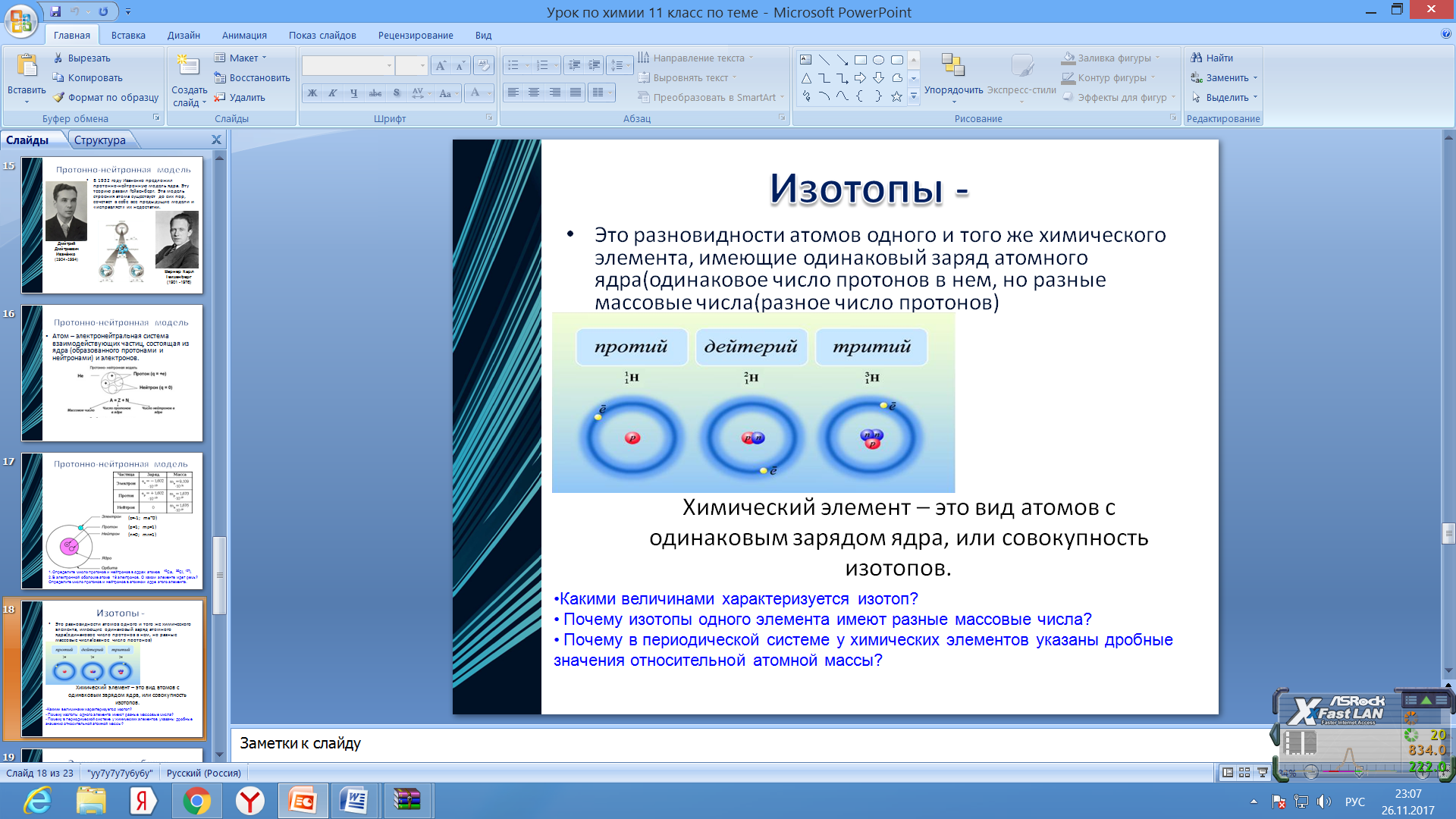
Task: Start slide show from status bar
Action: 1263,773
